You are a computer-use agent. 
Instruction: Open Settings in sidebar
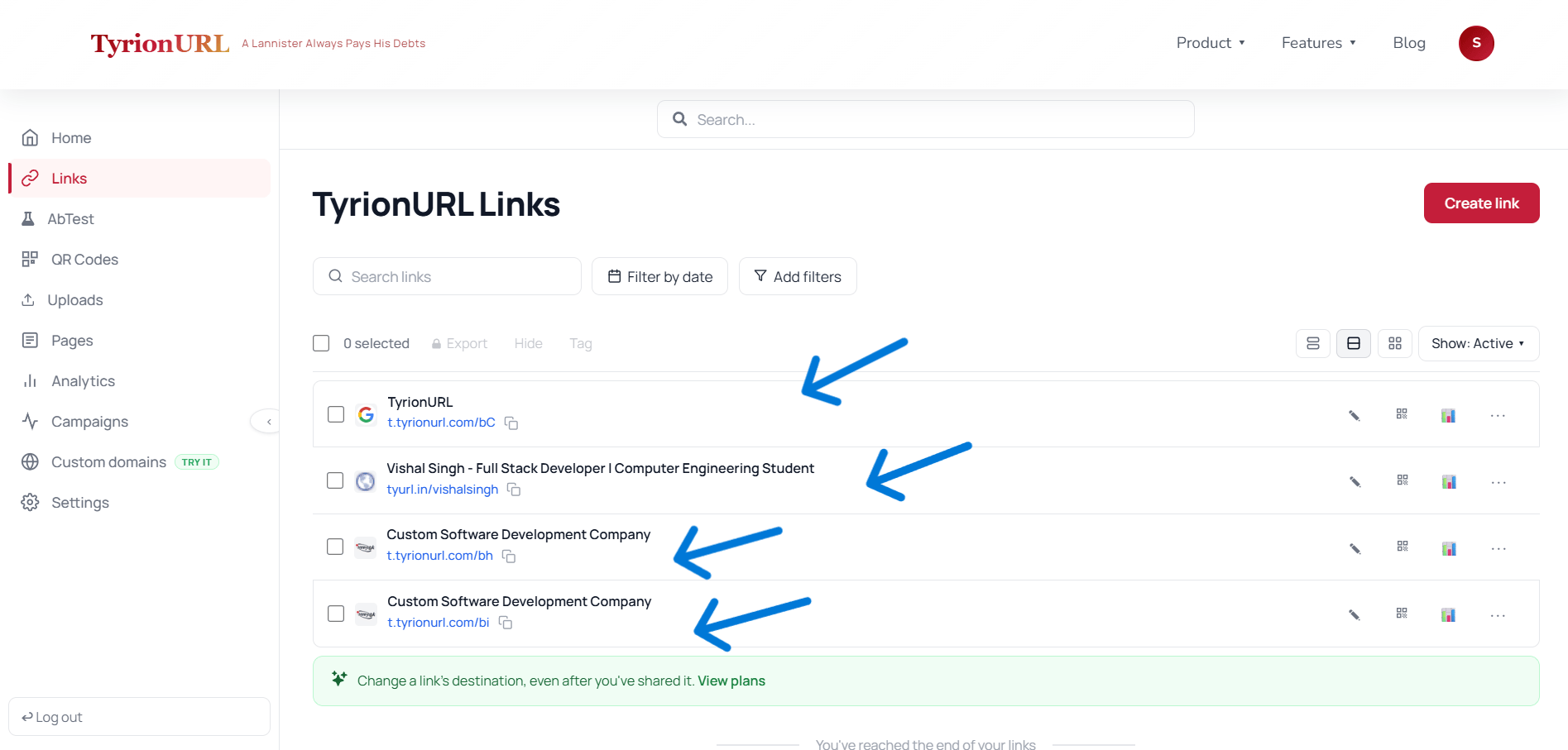click(x=140, y=502)
